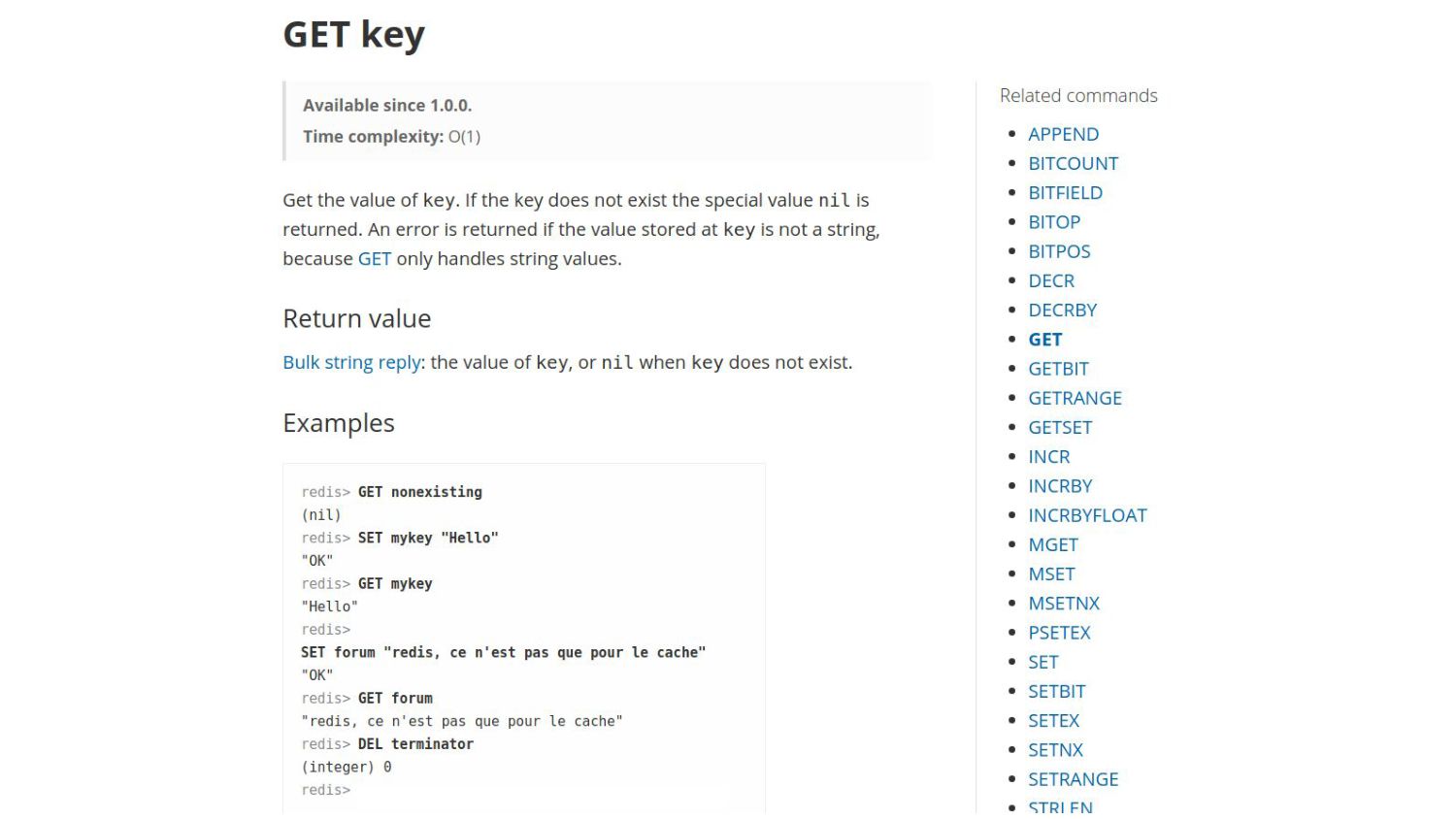Image resolution: width=1456 pixels, height=819 pixels.
Task: Go to the GETRANGE command
Action: click(x=1075, y=398)
